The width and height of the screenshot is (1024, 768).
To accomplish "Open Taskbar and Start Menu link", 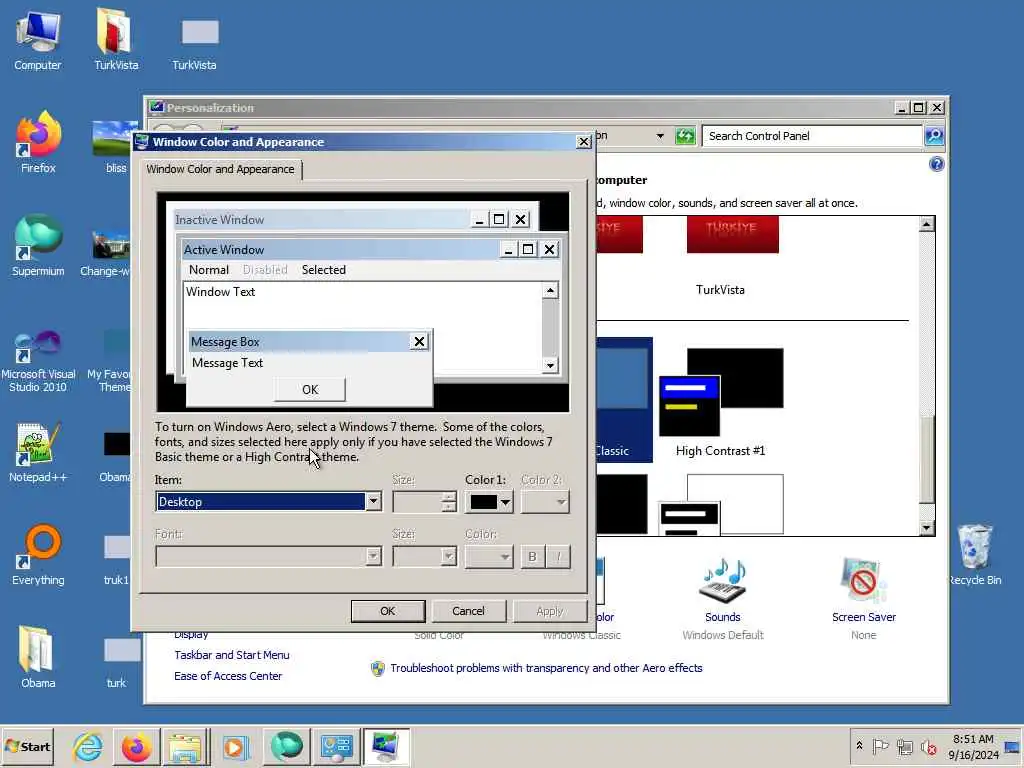I will point(231,655).
